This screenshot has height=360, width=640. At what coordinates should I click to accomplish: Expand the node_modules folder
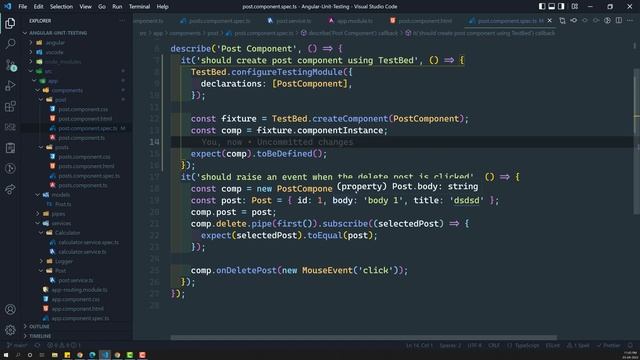(31, 62)
